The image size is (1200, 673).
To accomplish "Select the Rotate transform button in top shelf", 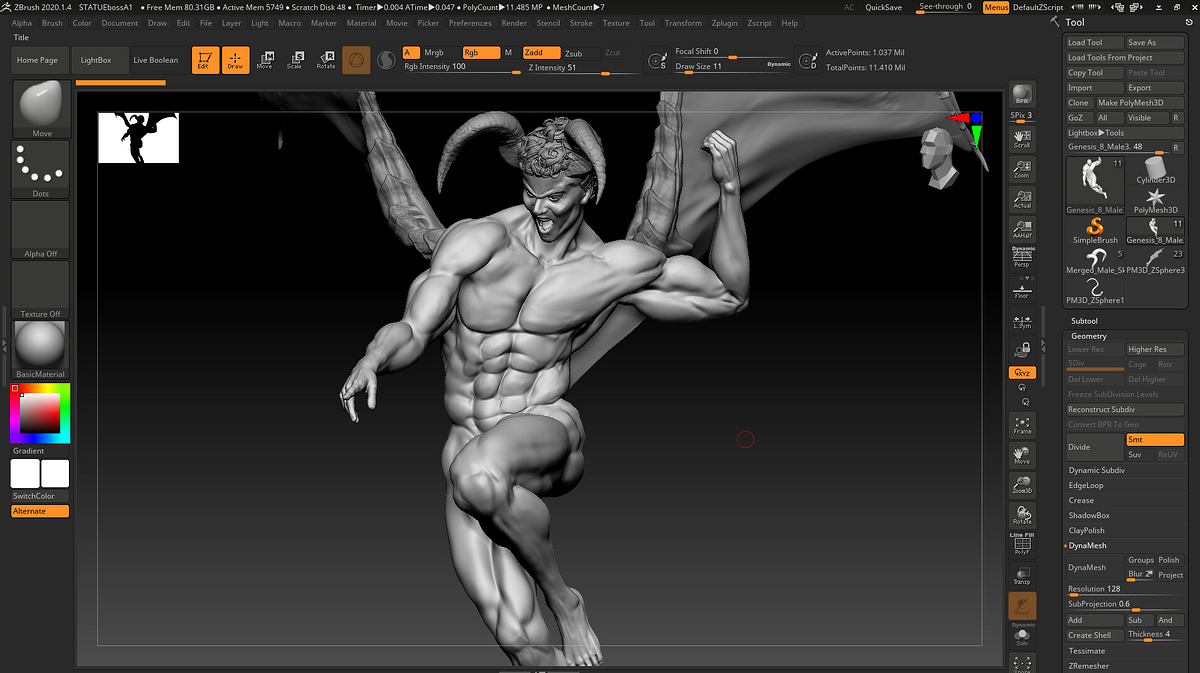I will click(x=326, y=60).
